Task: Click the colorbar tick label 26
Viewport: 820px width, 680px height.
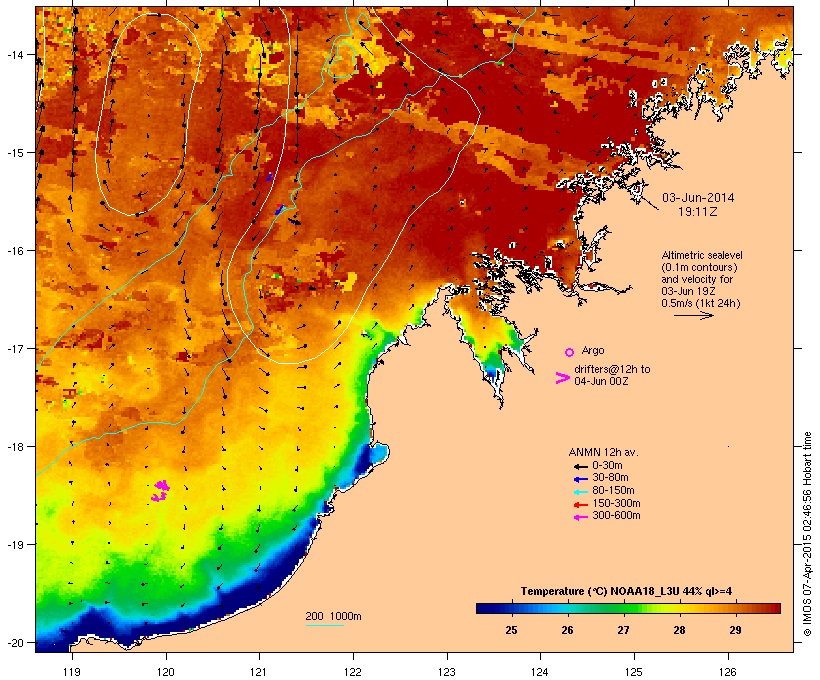Action: (x=567, y=630)
